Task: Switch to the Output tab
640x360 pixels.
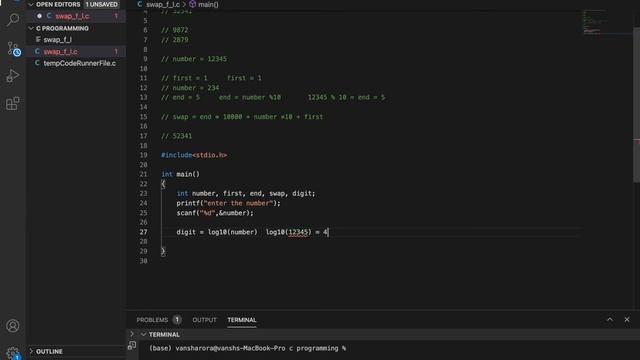Action: 204,320
